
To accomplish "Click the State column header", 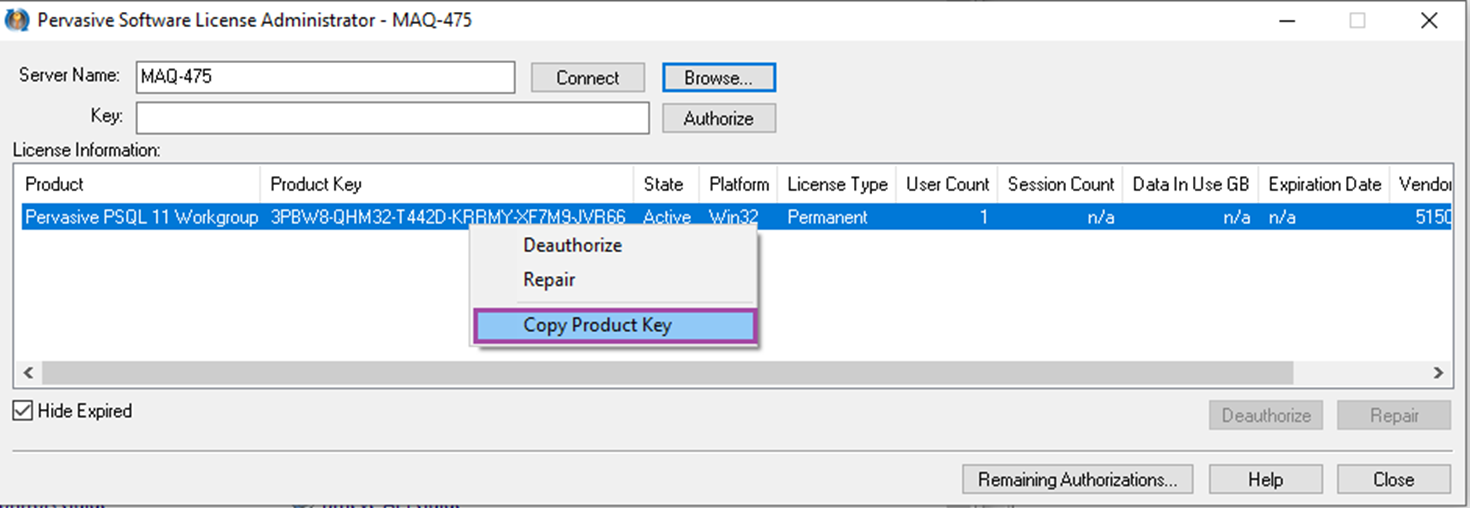I will coord(667,184).
